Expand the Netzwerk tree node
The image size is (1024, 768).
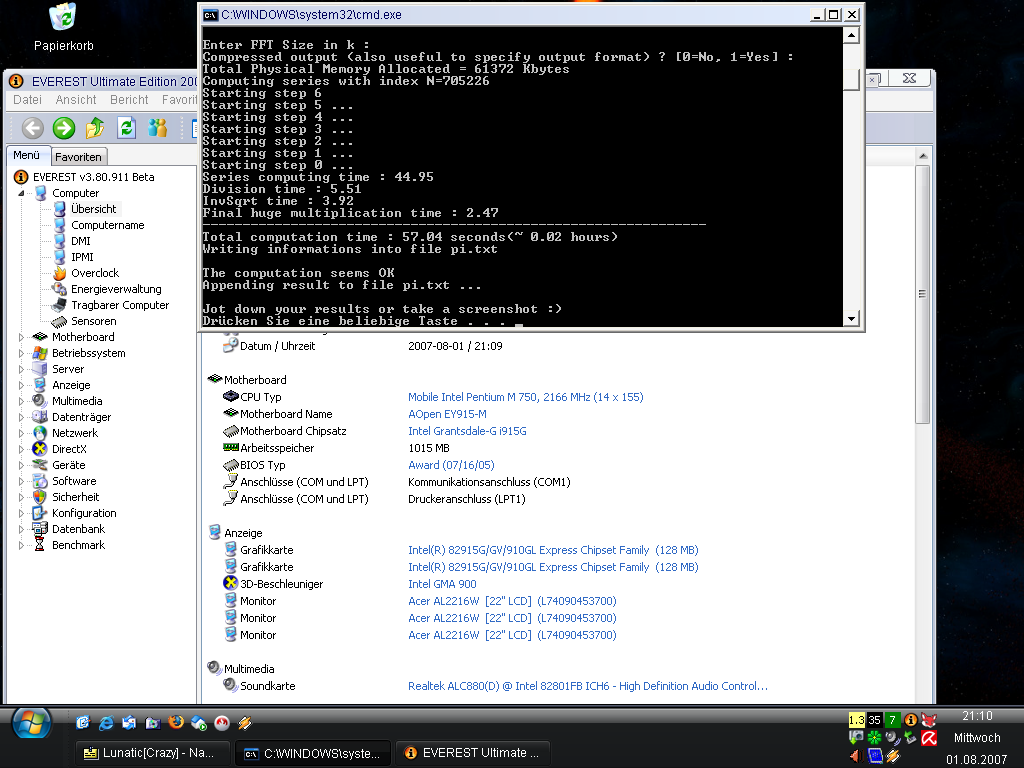[x=21, y=433]
